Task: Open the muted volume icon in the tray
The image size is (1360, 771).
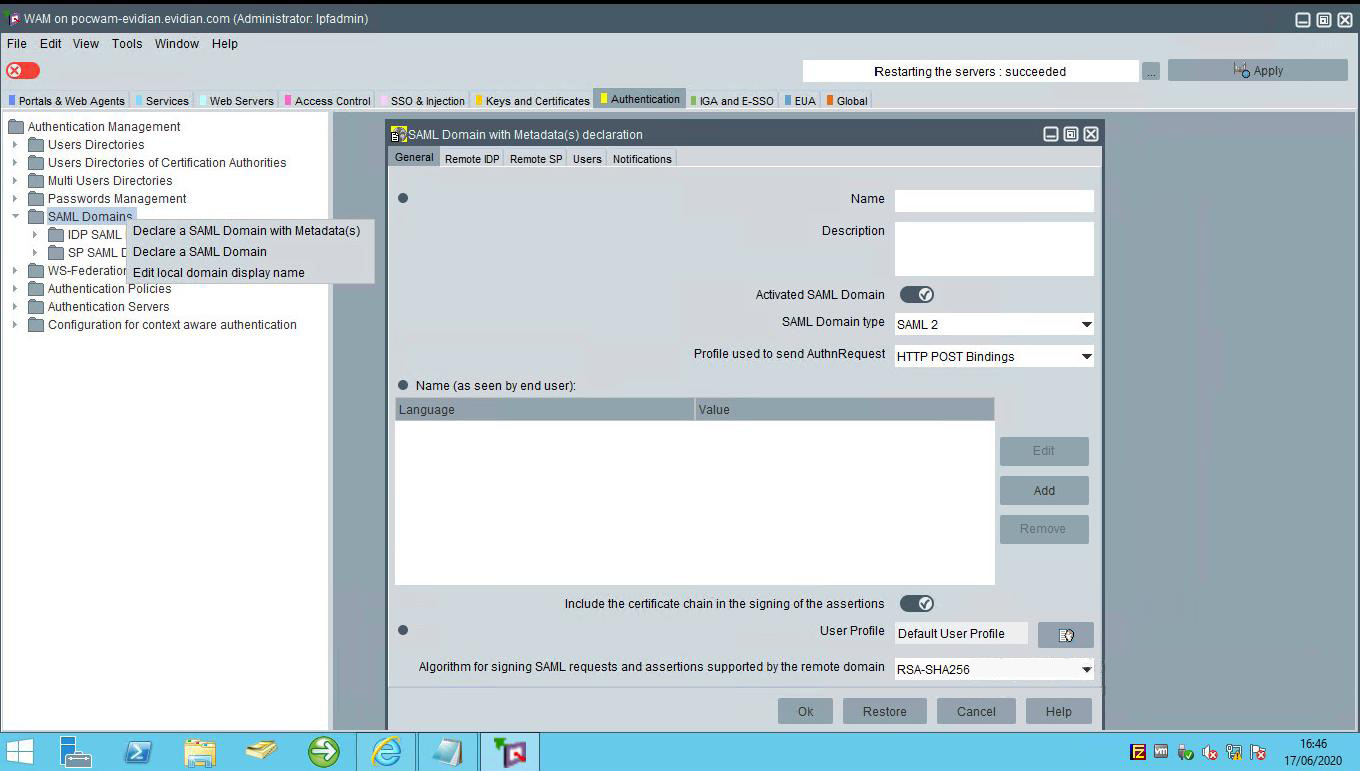Action: click(1209, 751)
